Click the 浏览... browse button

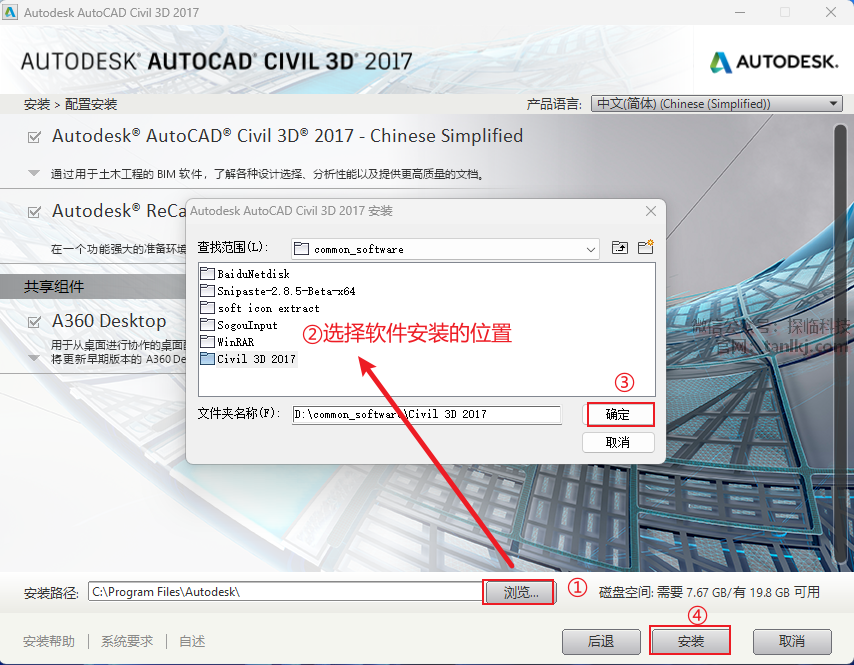pos(520,592)
